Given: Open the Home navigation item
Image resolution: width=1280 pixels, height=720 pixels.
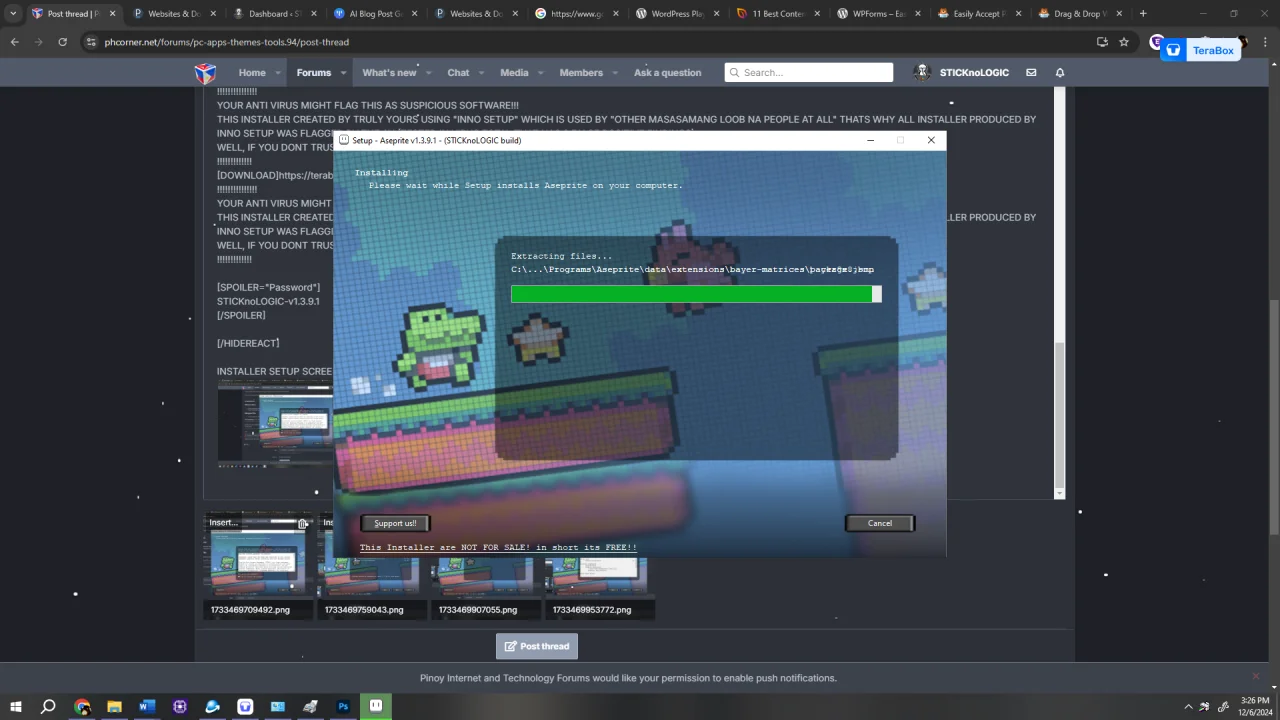Looking at the screenshot, I should 252,73.
